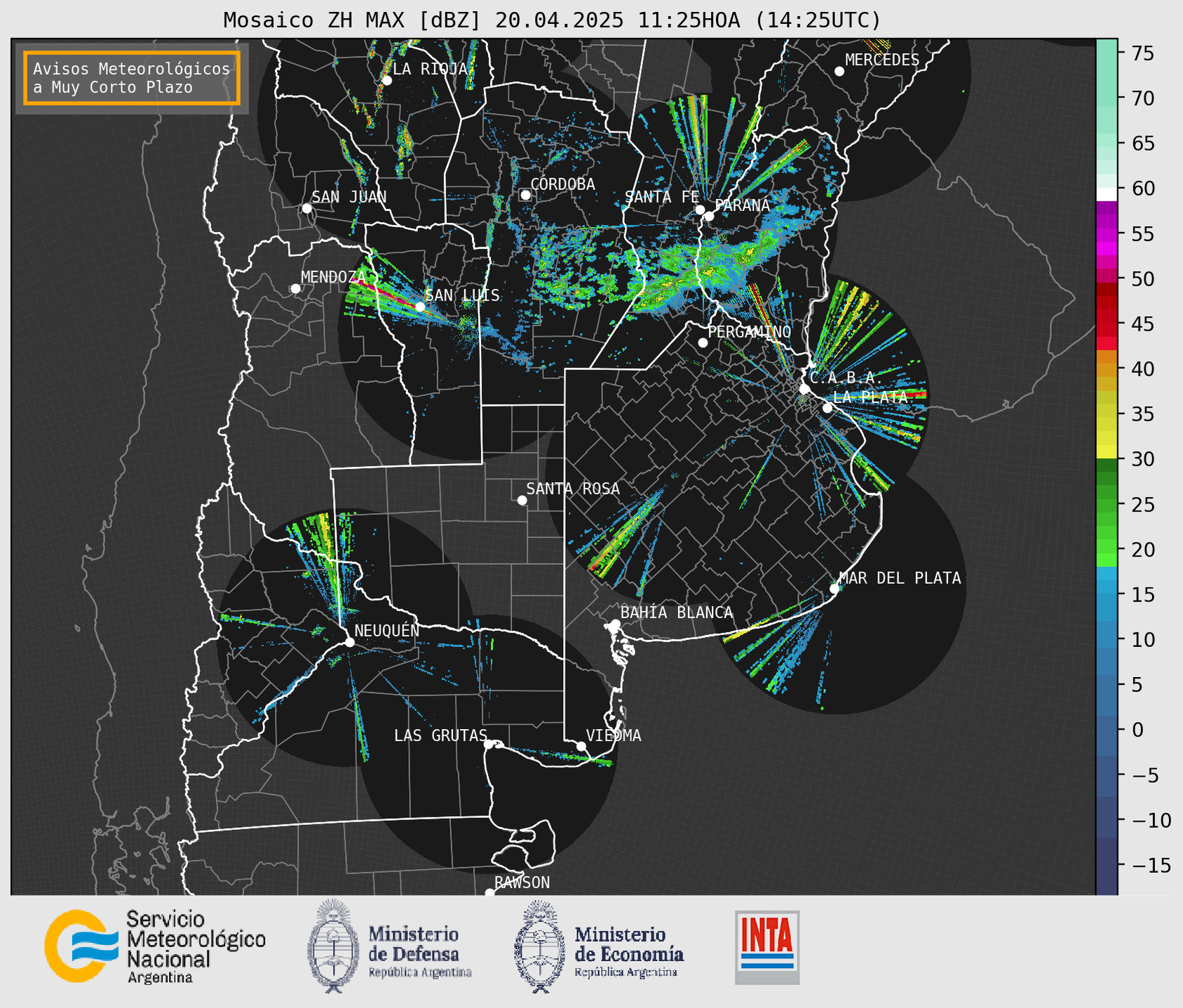This screenshot has height=1008, width=1183.
Task: Click the 30 dBZ yellow color band
Action: [x=1107, y=453]
